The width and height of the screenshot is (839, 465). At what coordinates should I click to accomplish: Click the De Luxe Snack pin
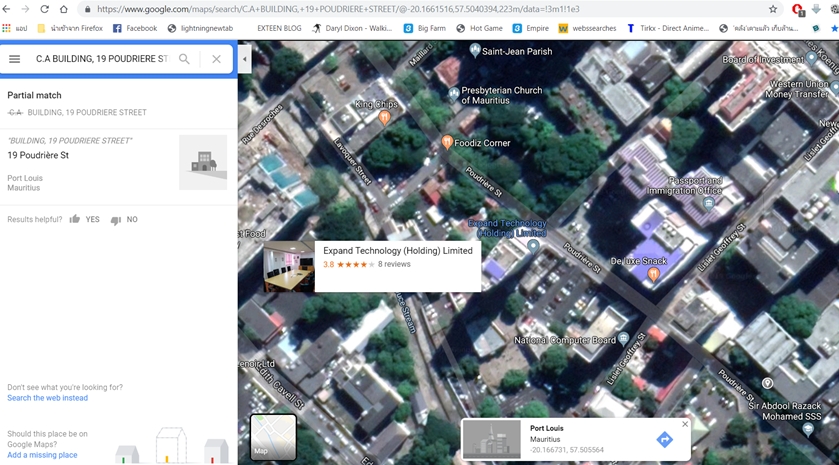(653, 273)
